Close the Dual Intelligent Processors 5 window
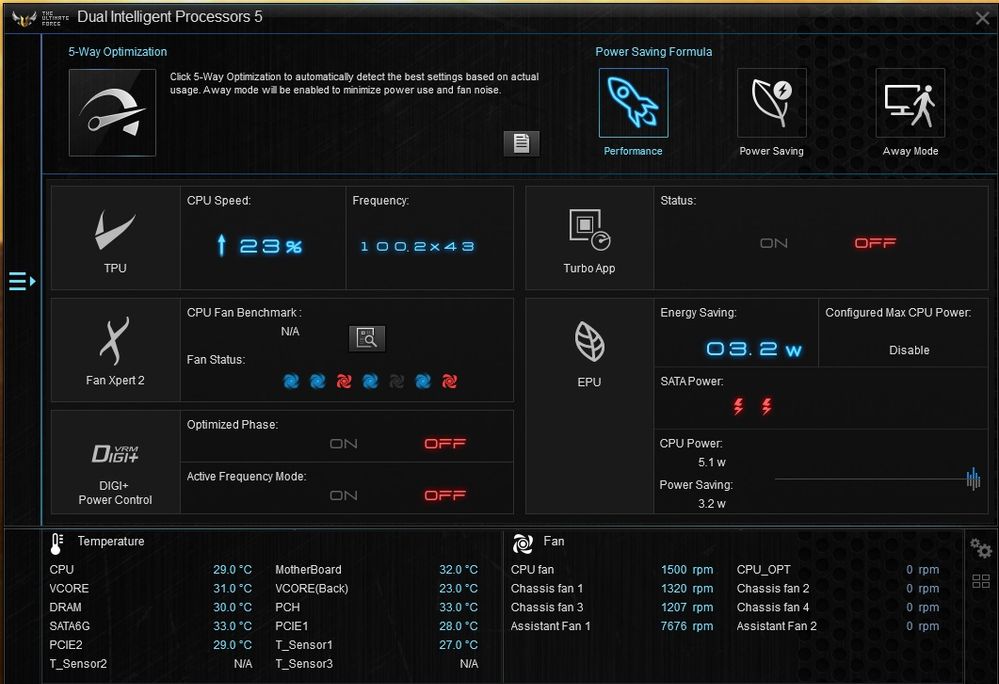The height and width of the screenshot is (684, 999). click(982, 18)
